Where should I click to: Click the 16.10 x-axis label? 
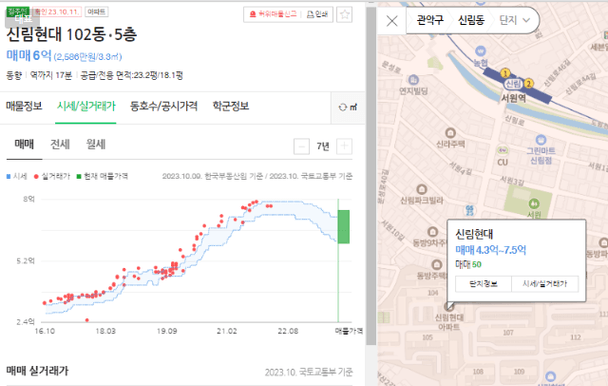45,331
